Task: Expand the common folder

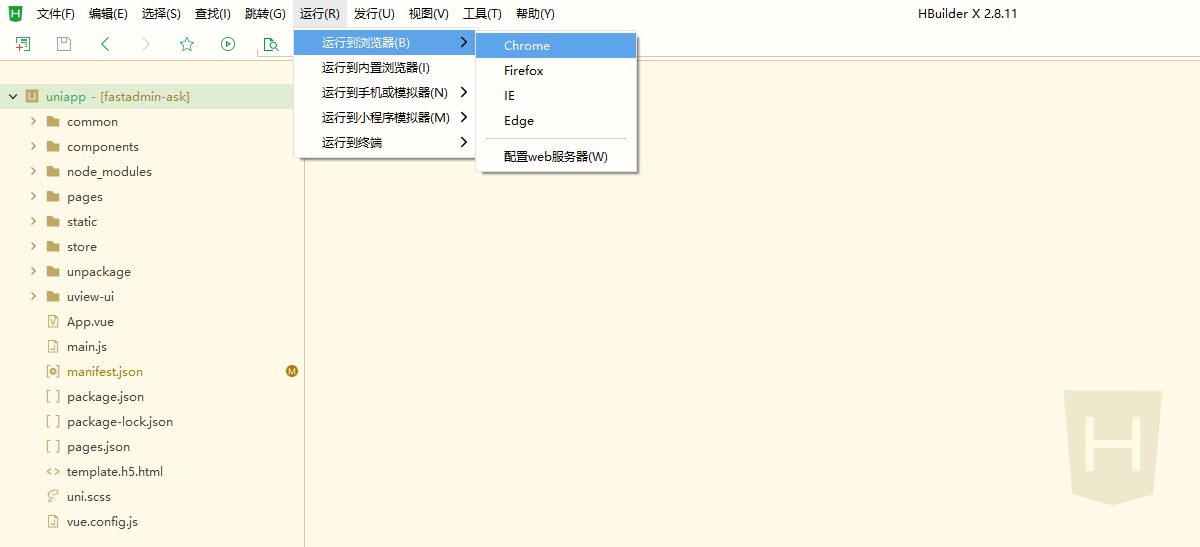Action: [x=33, y=122]
